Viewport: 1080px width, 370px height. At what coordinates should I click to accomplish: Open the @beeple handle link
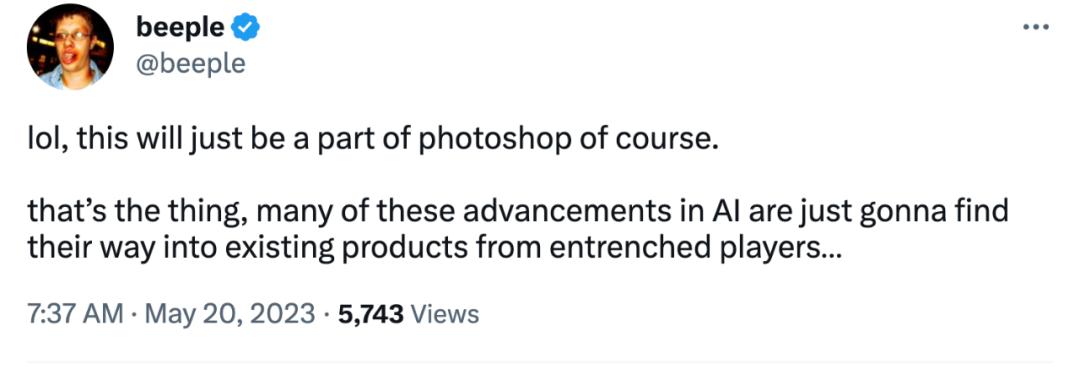pyautogui.click(x=191, y=63)
